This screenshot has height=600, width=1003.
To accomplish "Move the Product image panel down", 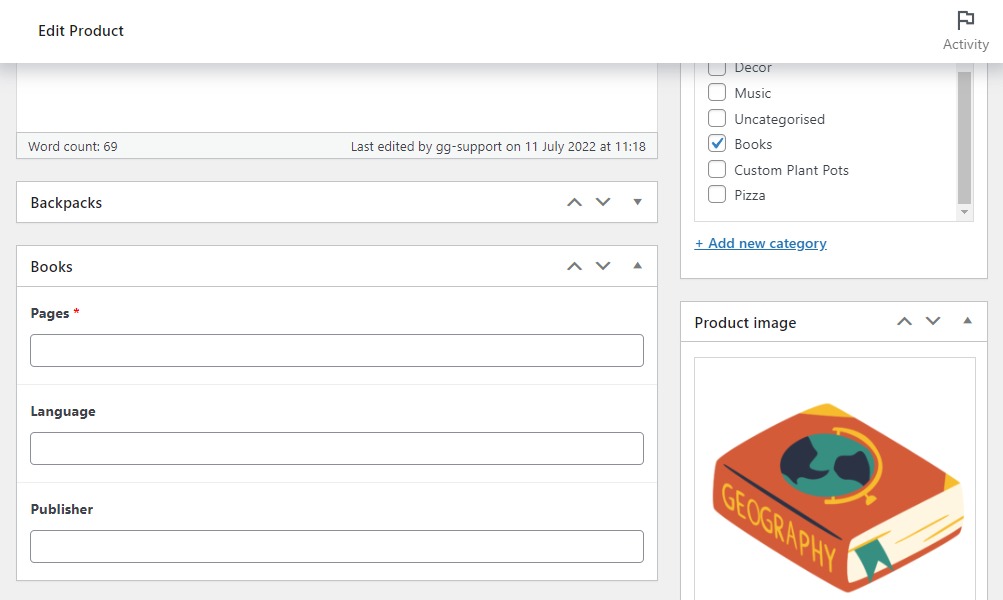I will click(933, 321).
